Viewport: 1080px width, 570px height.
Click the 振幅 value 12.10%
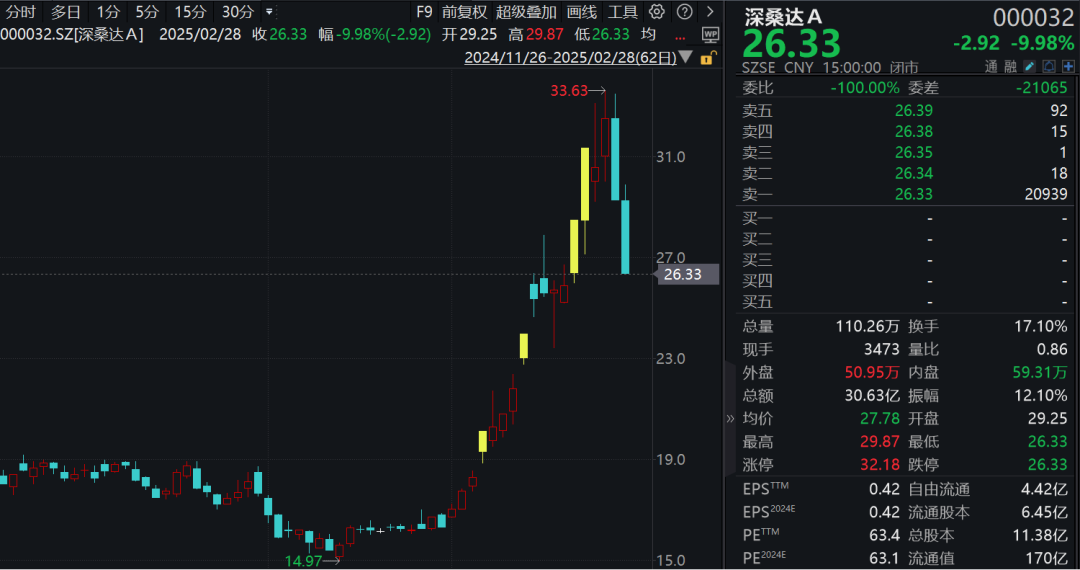[x=1041, y=395]
